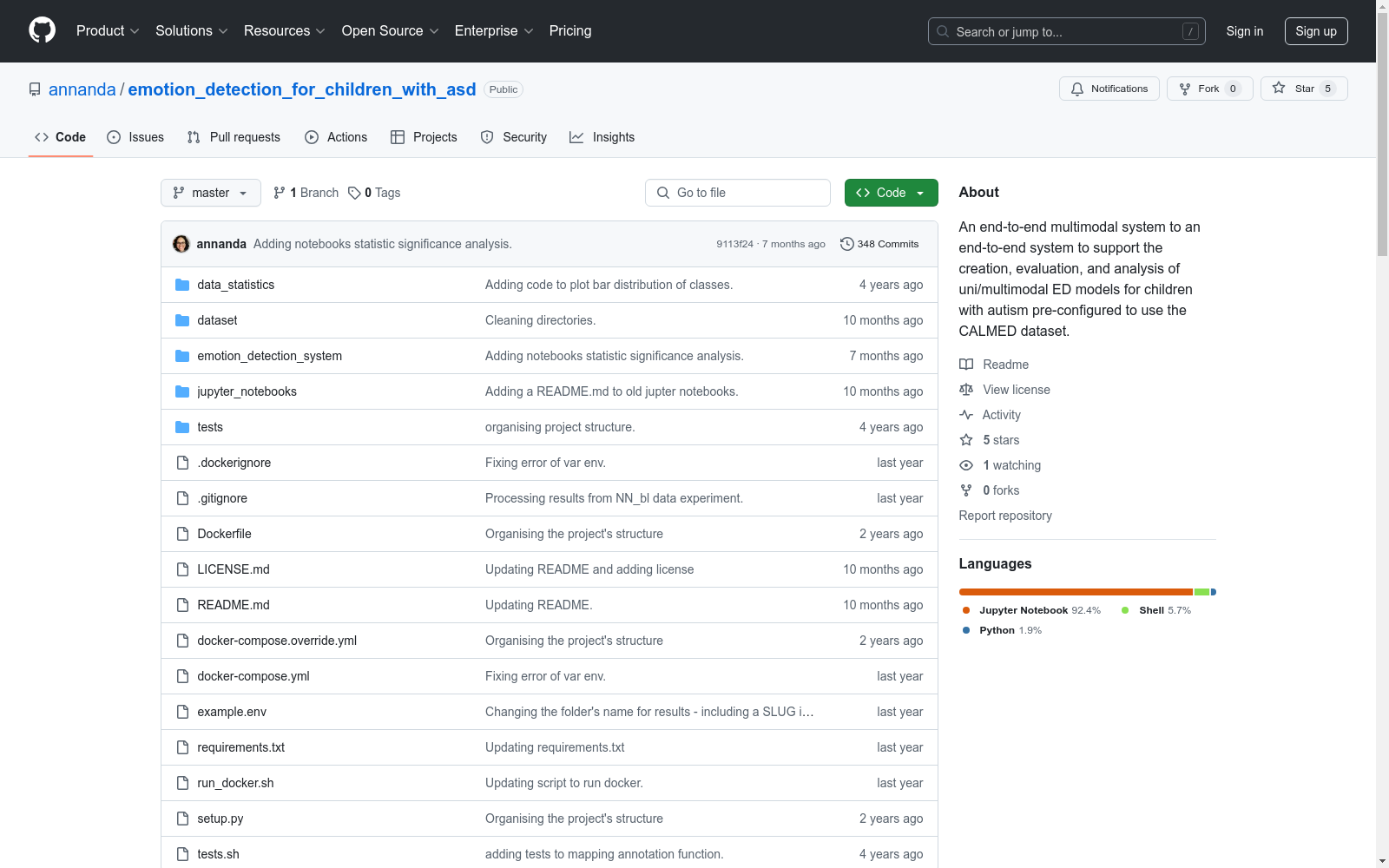Viewport: 1389px width, 868px height.
Task: Focus the Search or jump to field
Action: [x=1067, y=31]
